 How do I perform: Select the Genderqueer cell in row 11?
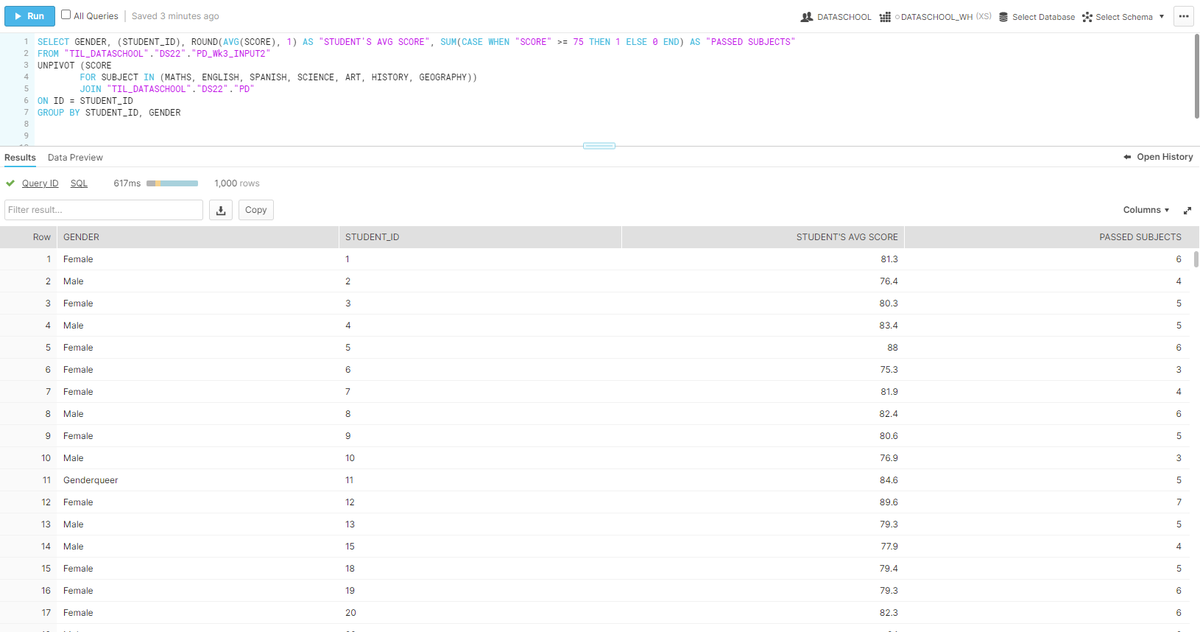click(x=198, y=480)
